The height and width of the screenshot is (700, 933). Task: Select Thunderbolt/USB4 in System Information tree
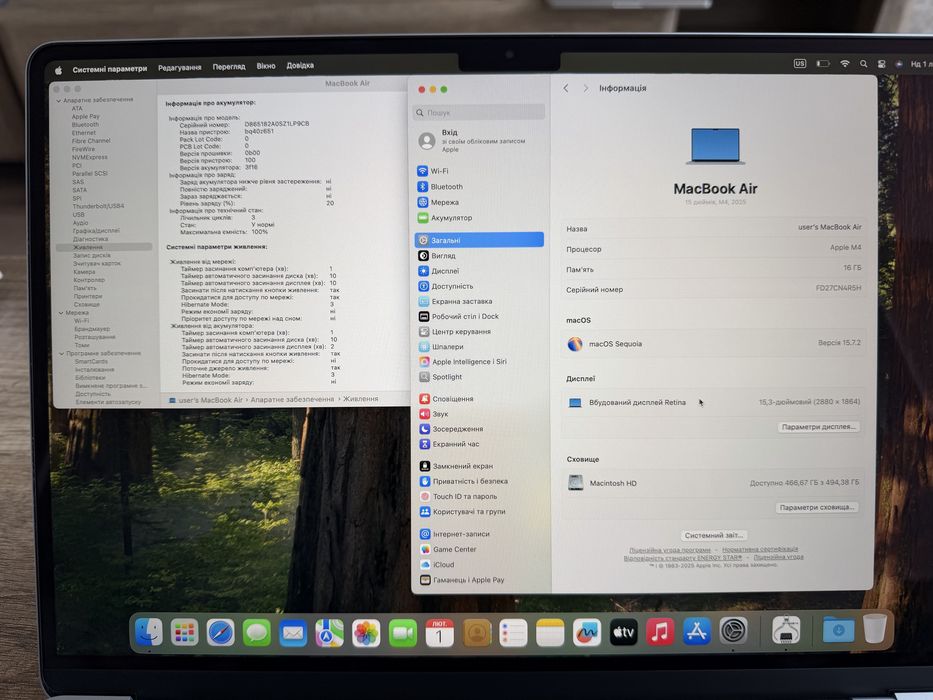[98, 206]
